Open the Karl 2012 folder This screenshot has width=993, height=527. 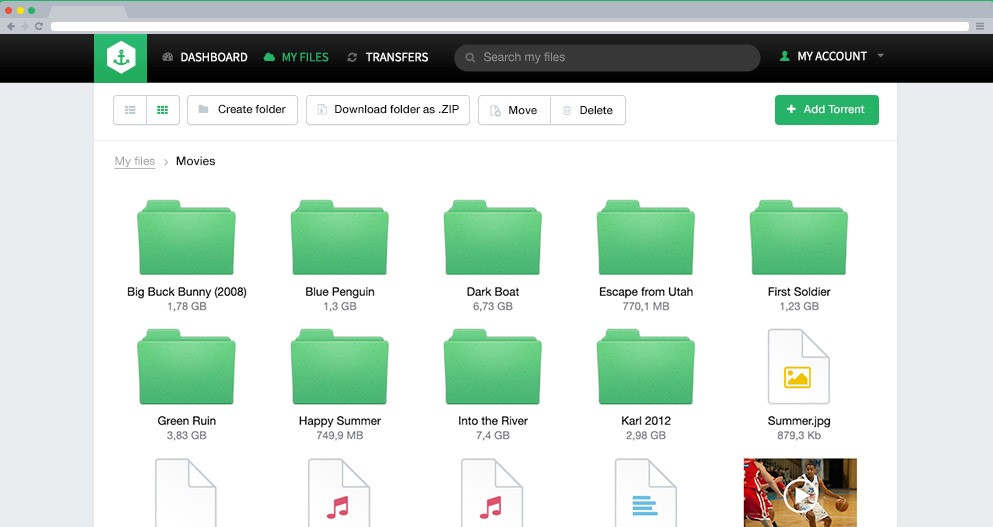tap(646, 367)
